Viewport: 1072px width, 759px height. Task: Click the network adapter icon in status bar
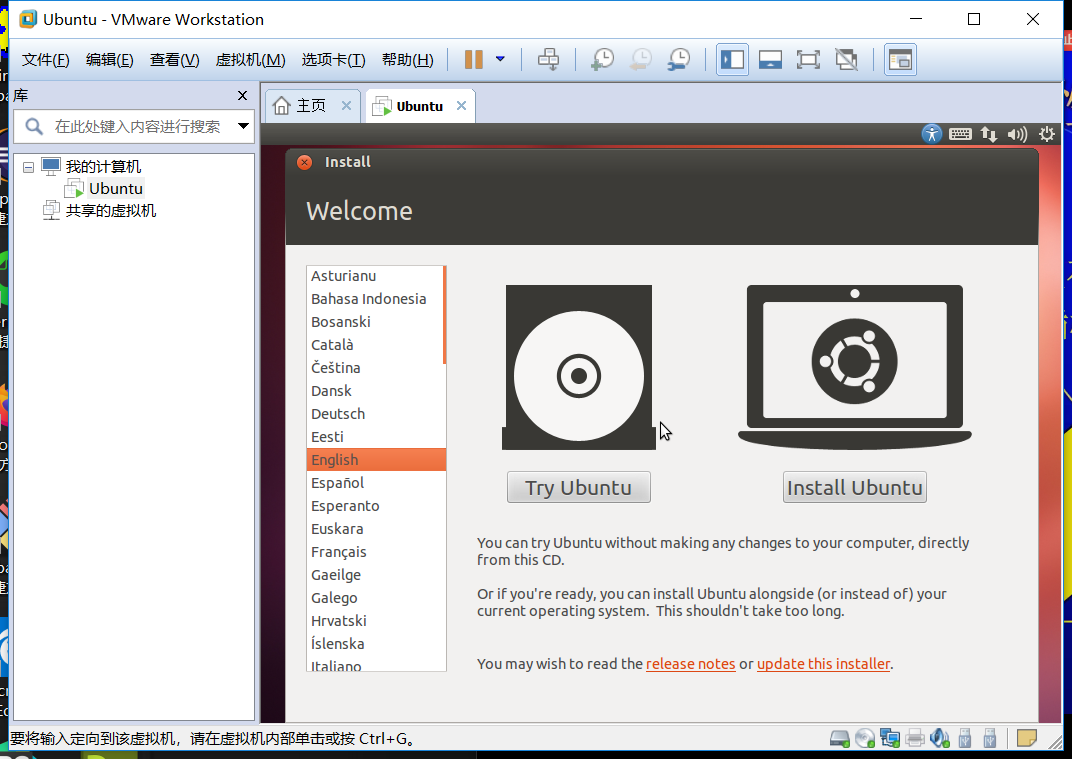click(x=889, y=738)
